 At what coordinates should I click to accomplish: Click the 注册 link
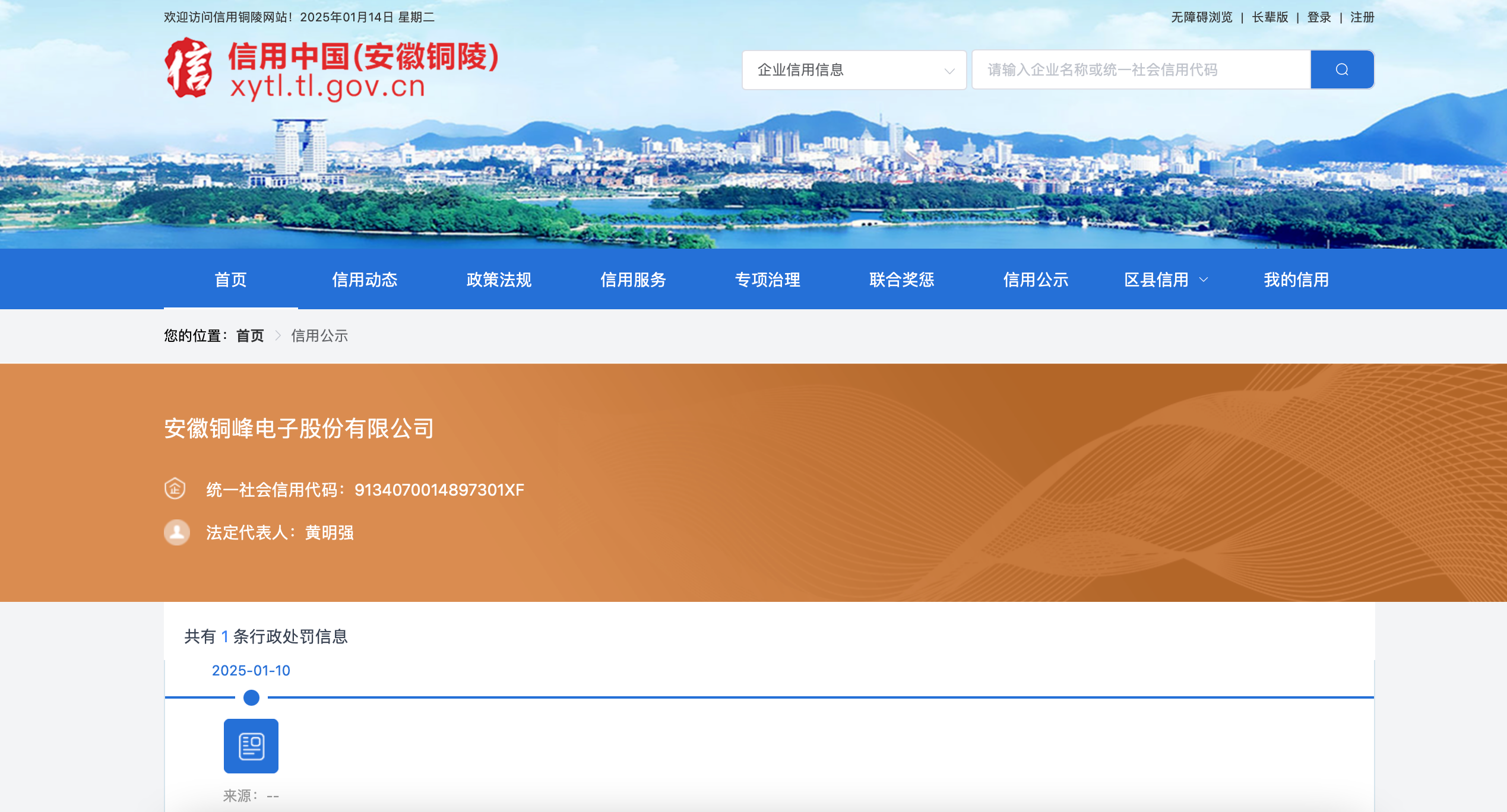click(1362, 17)
